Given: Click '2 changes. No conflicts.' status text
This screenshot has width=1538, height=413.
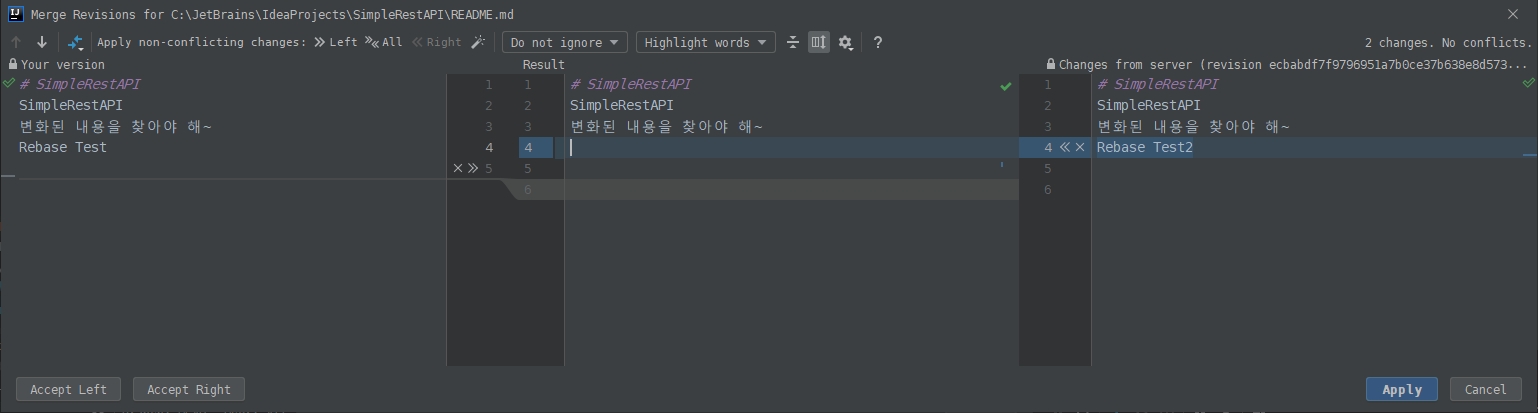Looking at the screenshot, I should (1447, 42).
